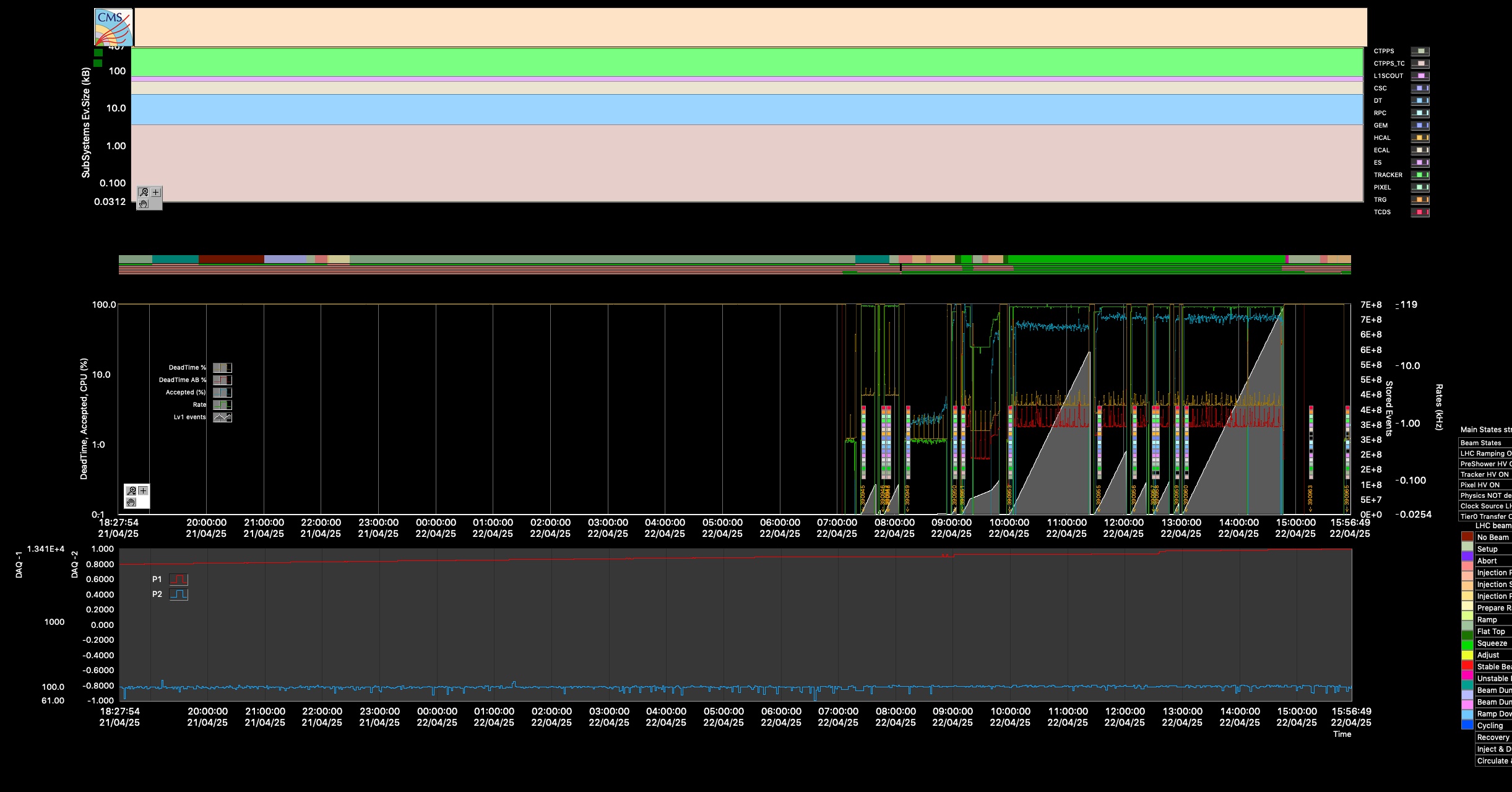Click the Abort purple color swatch

(x=1467, y=561)
